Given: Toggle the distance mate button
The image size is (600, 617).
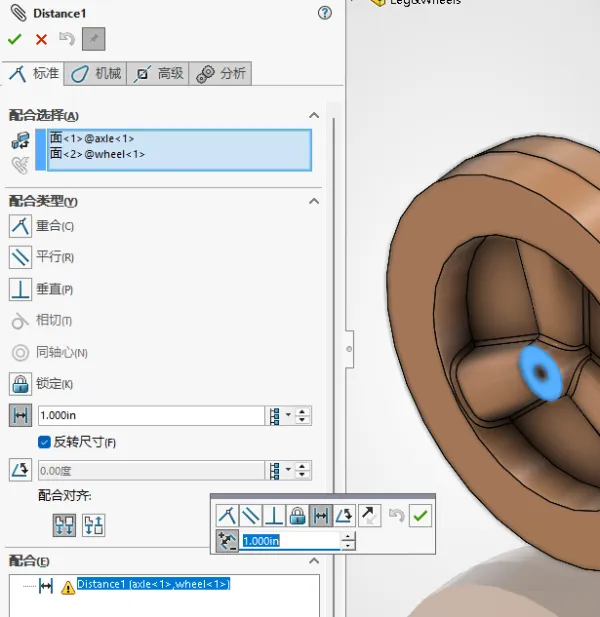Looking at the screenshot, I should click(x=20, y=415).
